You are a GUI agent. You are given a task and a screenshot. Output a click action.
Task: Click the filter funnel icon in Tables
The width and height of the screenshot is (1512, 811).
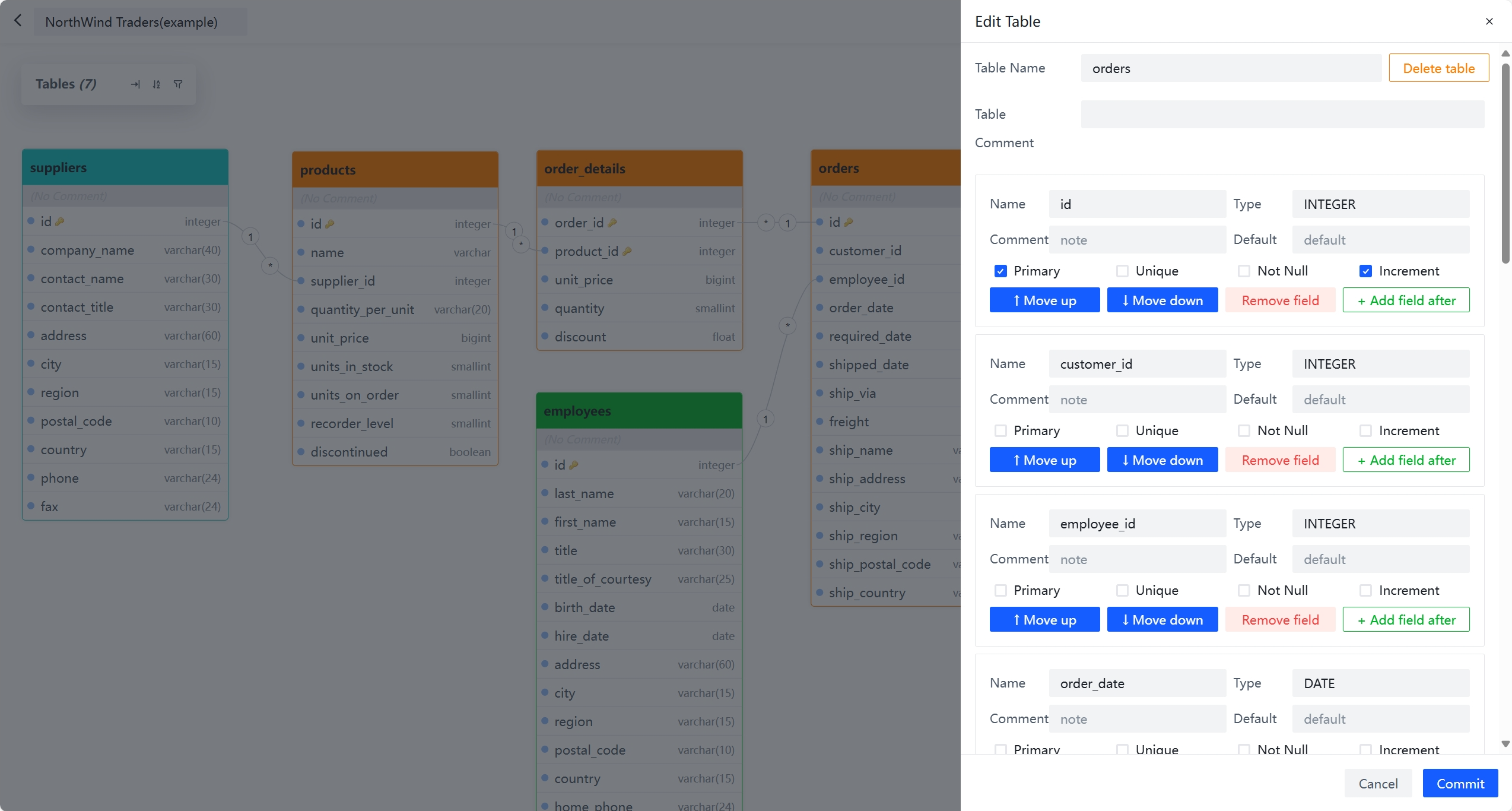(178, 84)
